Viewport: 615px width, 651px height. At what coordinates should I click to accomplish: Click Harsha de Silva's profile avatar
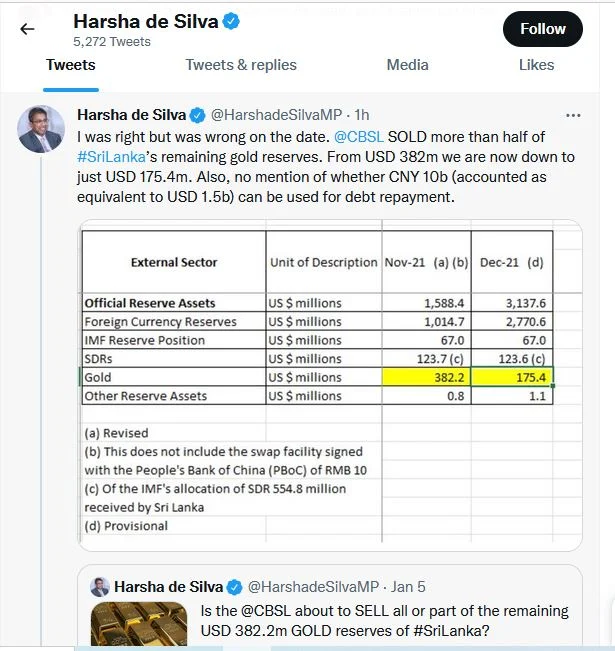tap(41, 129)
